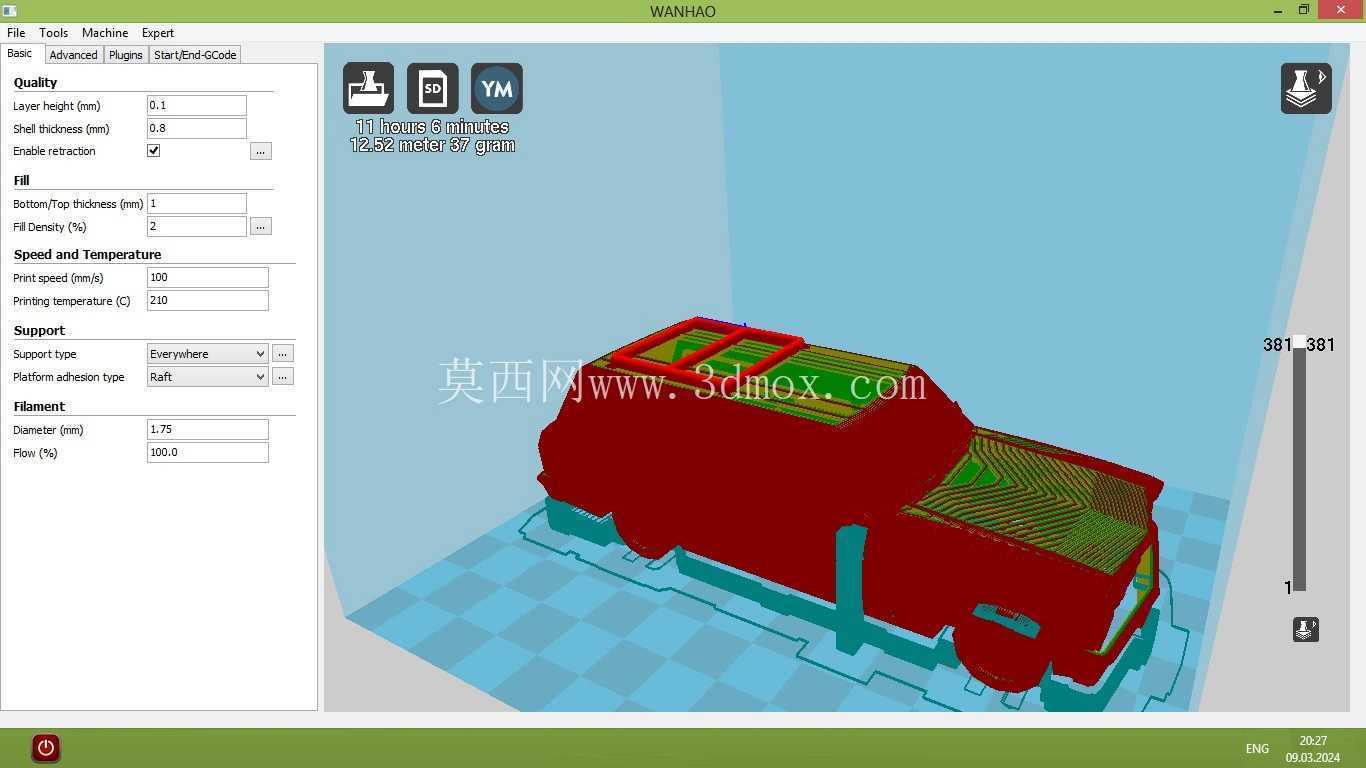Click the 'Quality' section heading
This screenshot has height=768, width=1366.
[x=35, y=83]
